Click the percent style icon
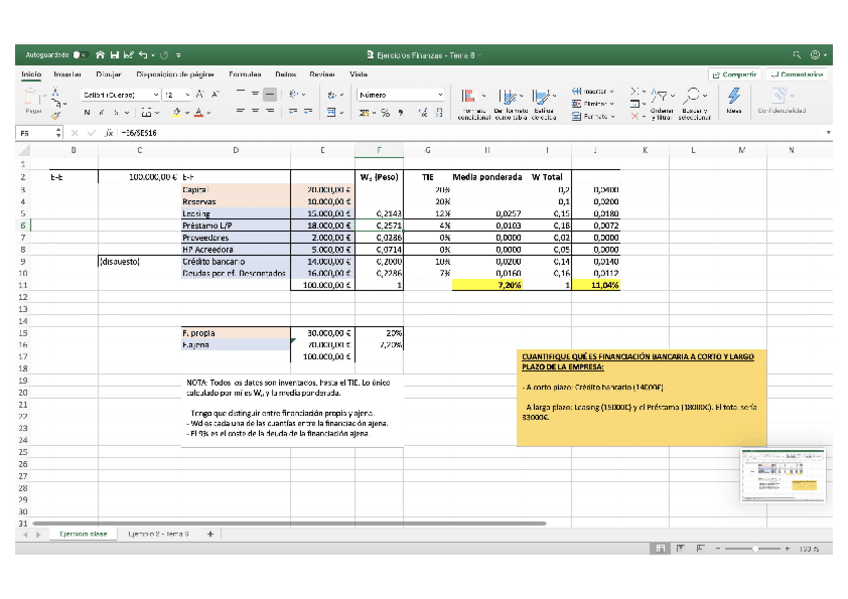The height and width of the screenshot is (599, 848). 385,112
